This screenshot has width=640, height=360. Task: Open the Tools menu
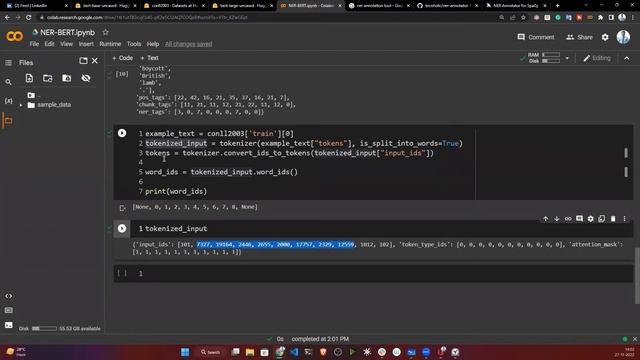pos(134,44)
